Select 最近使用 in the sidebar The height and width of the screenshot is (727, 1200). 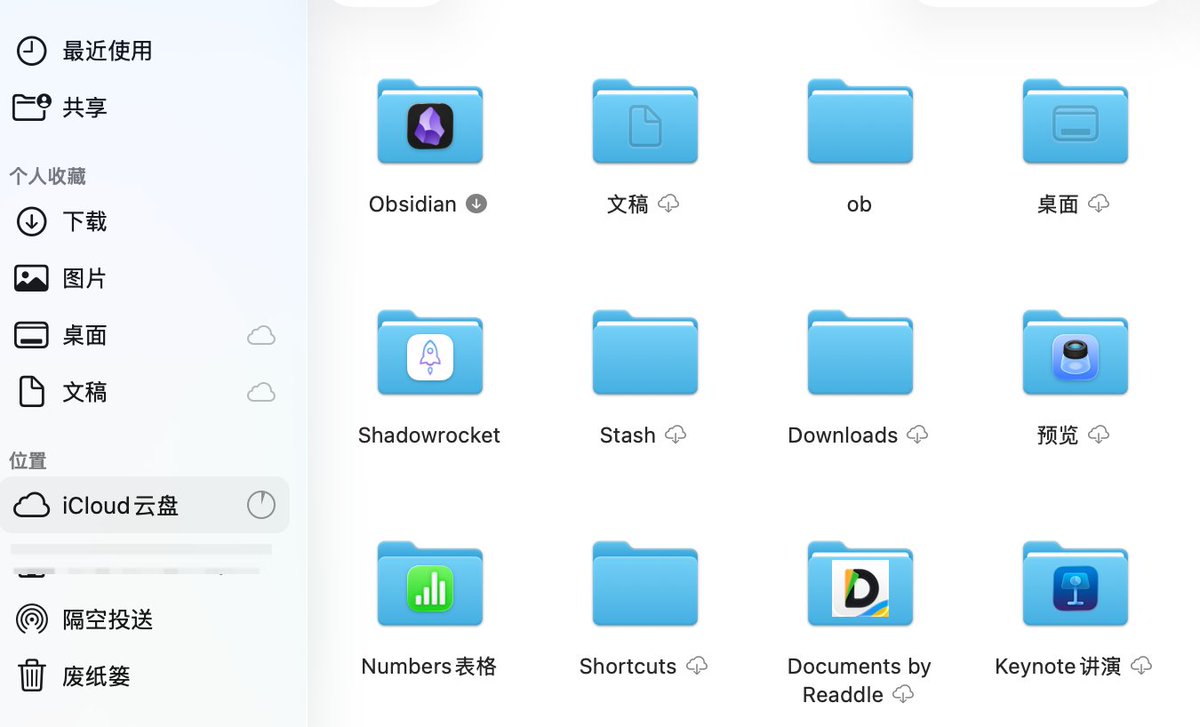[x=145, y=51]
